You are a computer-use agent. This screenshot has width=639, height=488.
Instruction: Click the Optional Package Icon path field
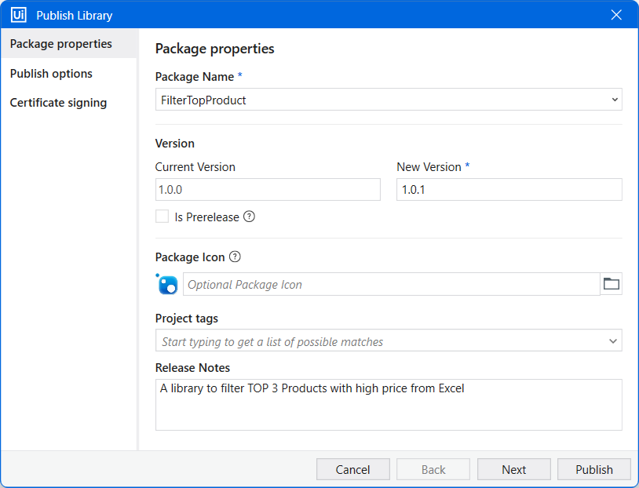(x=392, y=284)
